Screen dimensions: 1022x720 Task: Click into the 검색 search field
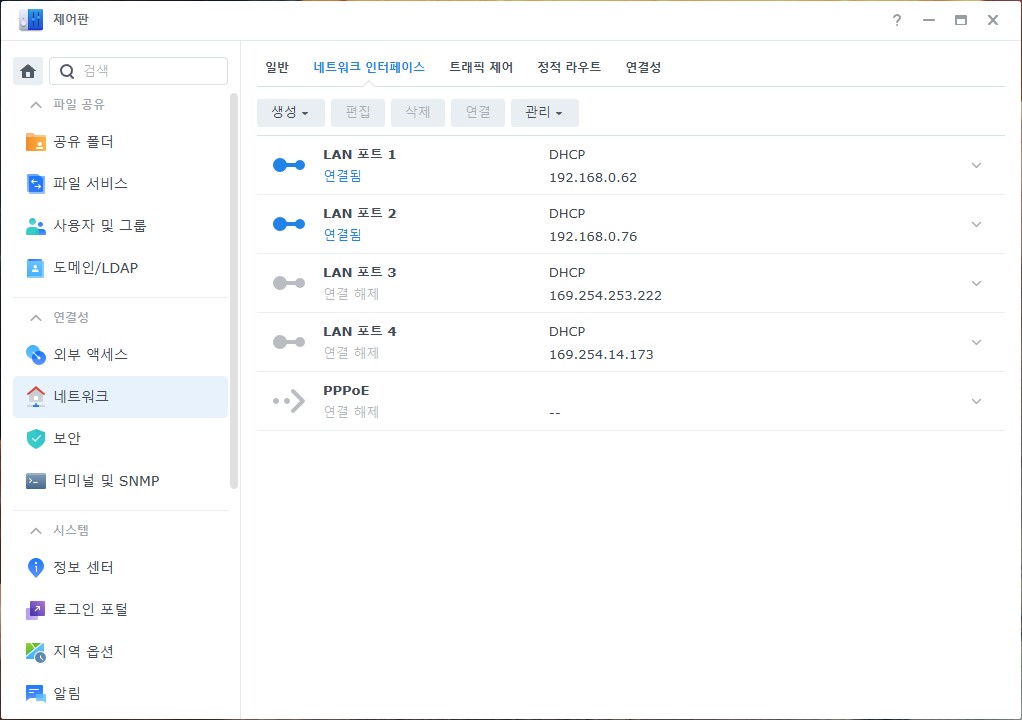139,71
